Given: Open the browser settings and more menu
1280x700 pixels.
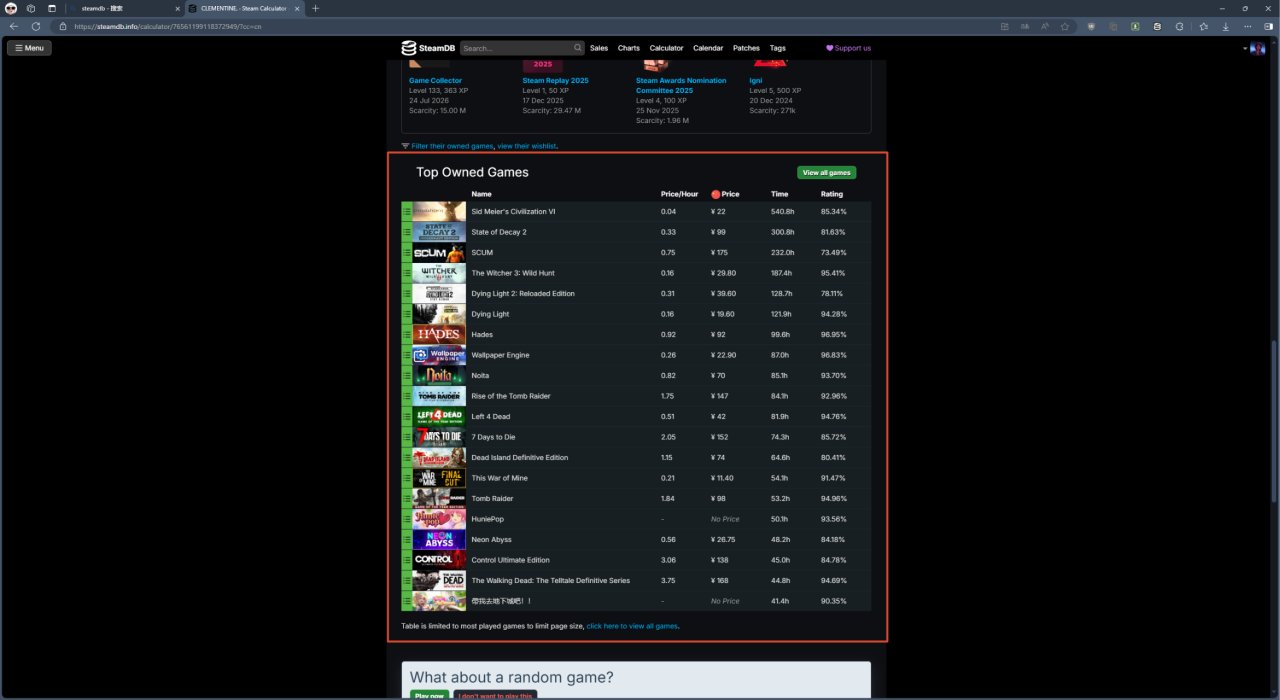Looking at the screenshot, I should pyautogui.click(x=1247, y=26).
